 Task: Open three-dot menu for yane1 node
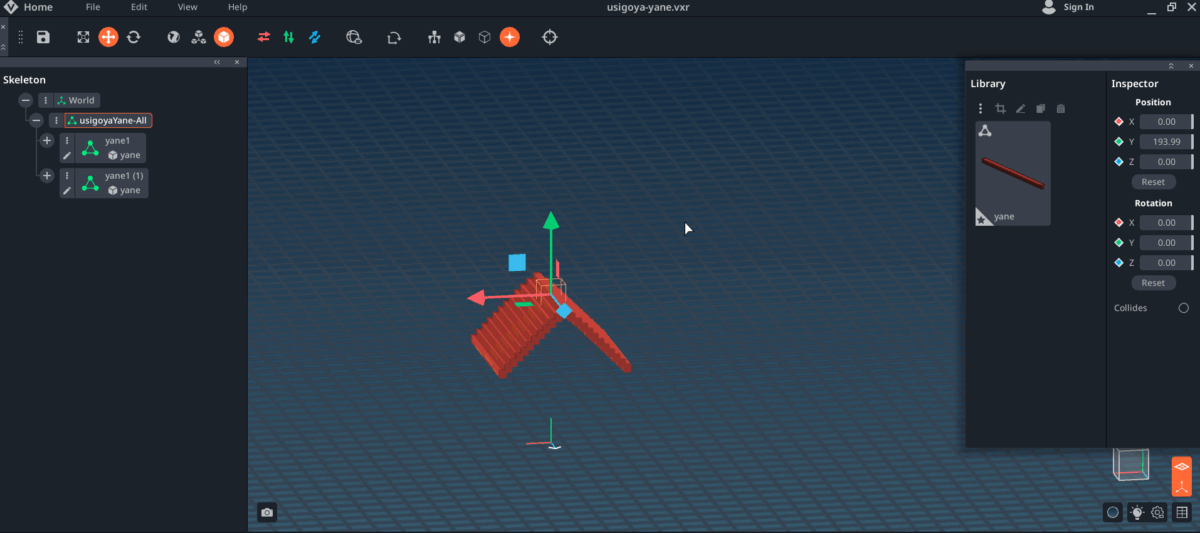pos(67,141)
